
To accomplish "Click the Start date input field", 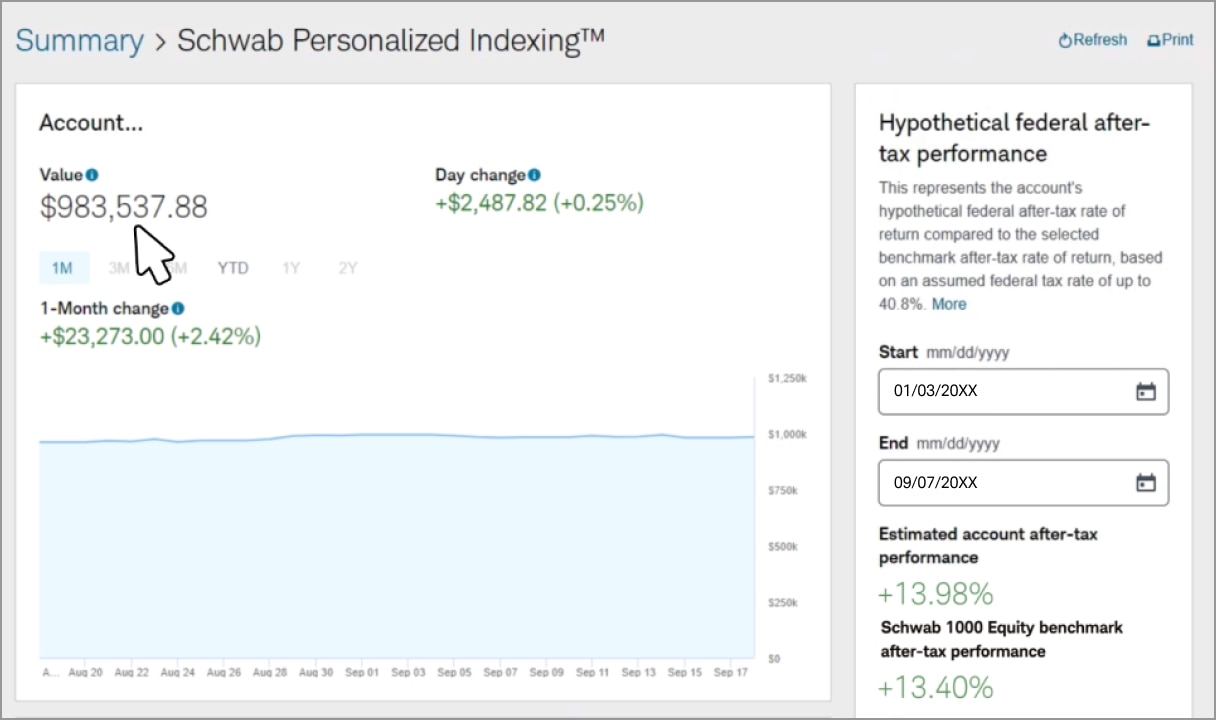I will click(x=1023, y=392).
